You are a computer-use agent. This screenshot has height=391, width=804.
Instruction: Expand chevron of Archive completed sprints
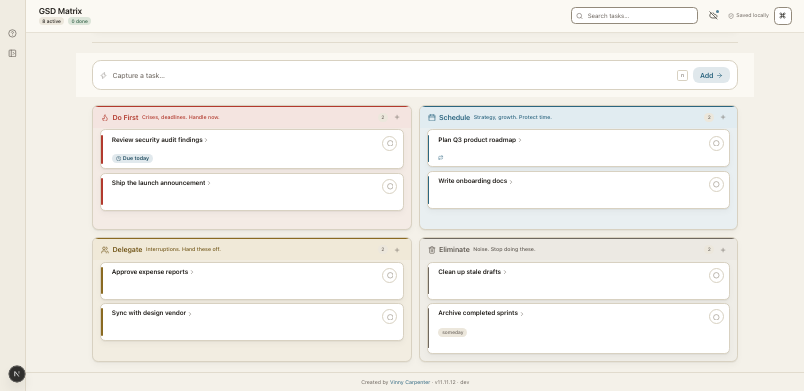coord(522,314)
